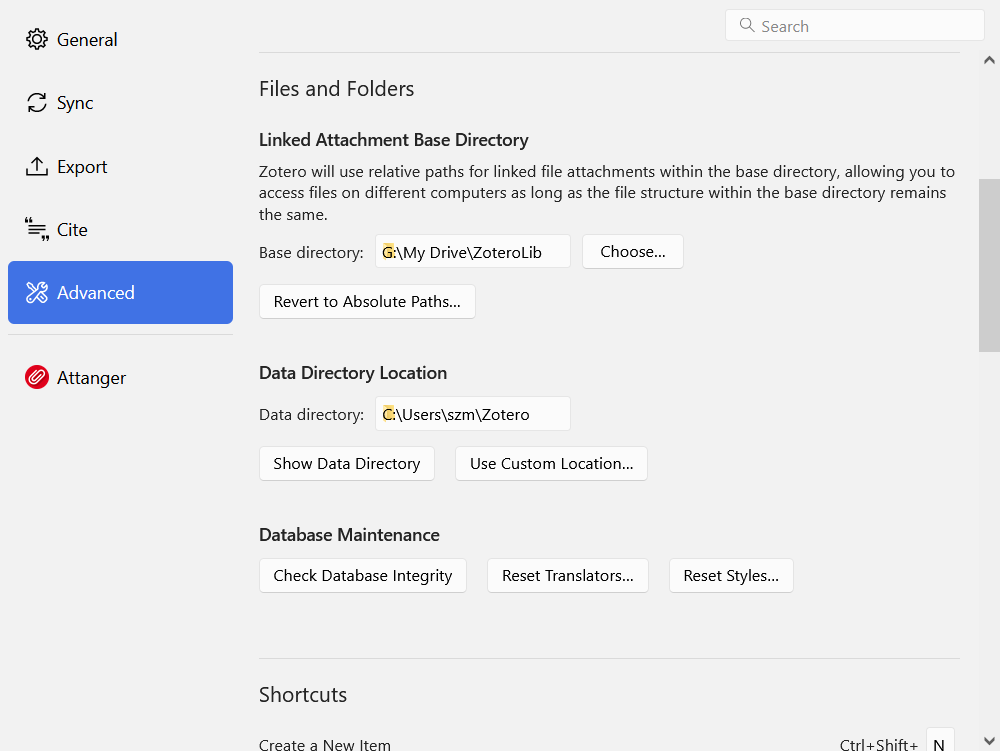Click the Base directory path field
1000x751 pixels.
pos(473,252)
